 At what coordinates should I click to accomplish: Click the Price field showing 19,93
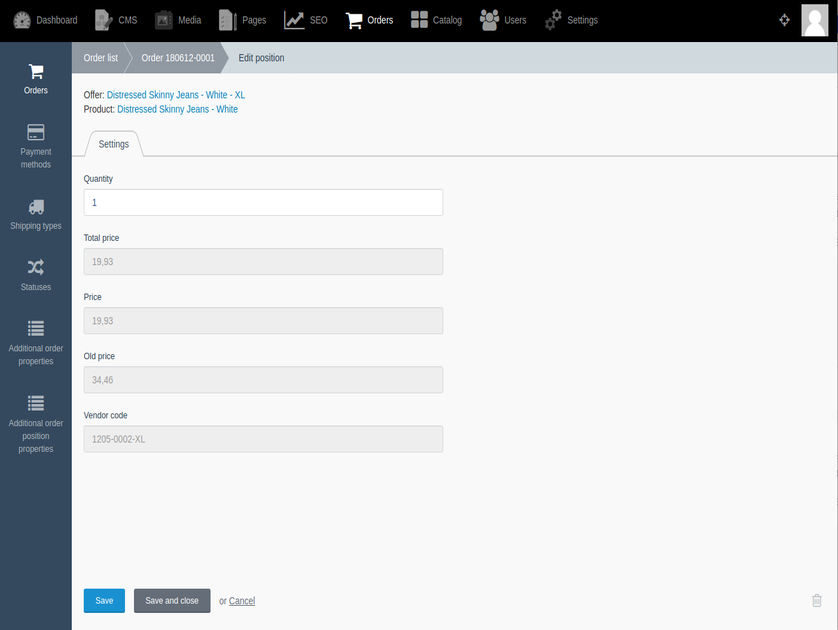click(263, 321)
